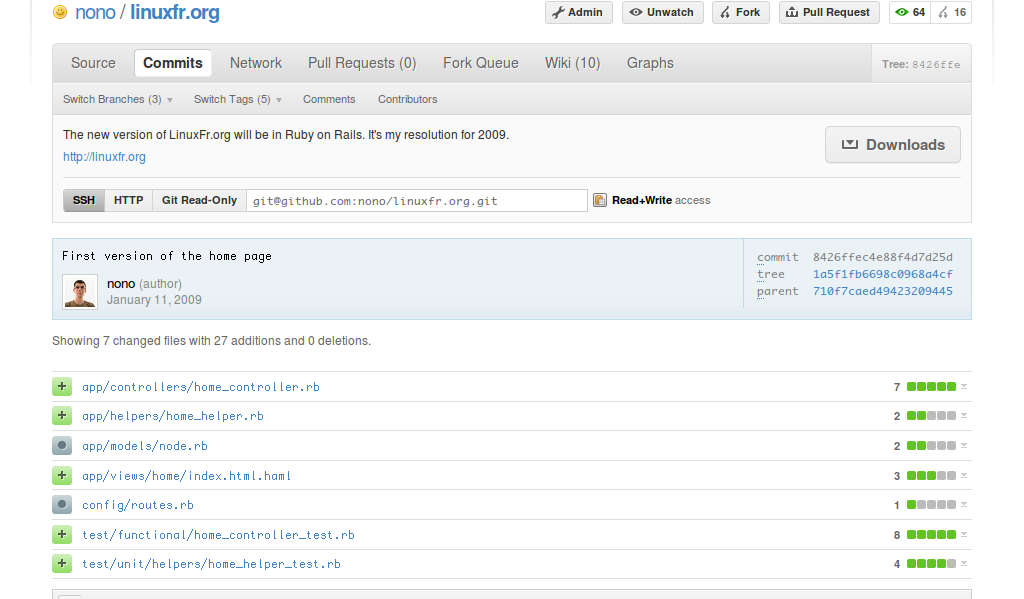Click the forks count icon
The height and width of the screenshot is (599, 1024).
(943, 13)
